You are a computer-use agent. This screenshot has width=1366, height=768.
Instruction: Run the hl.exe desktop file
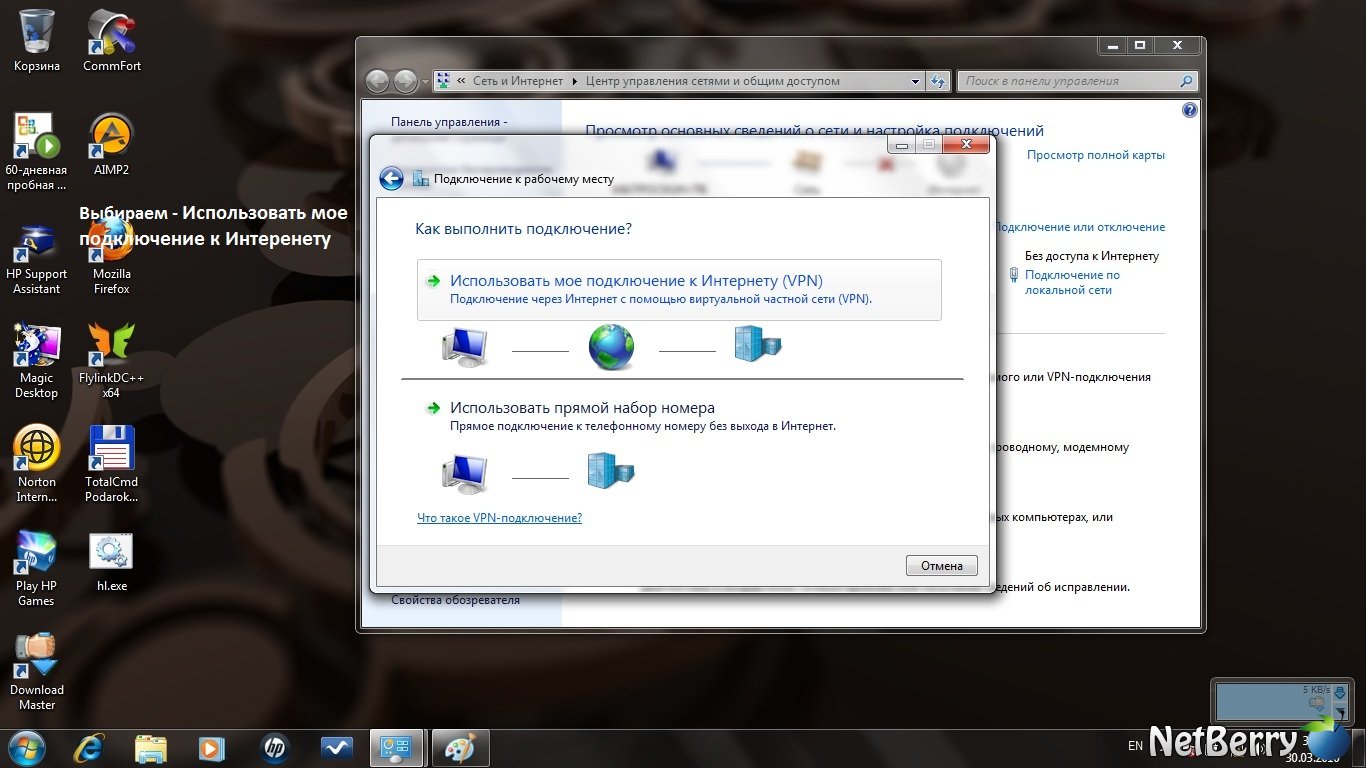pyautogui.click(x=112, y=562)
